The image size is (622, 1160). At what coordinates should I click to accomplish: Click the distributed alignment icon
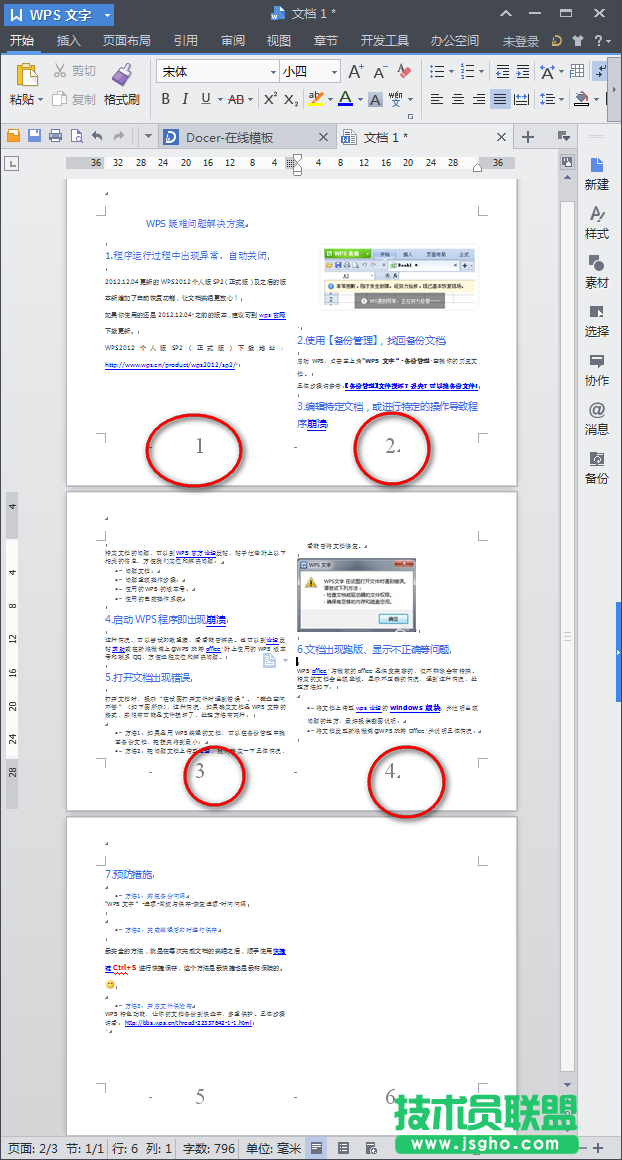tap(521, 99)
